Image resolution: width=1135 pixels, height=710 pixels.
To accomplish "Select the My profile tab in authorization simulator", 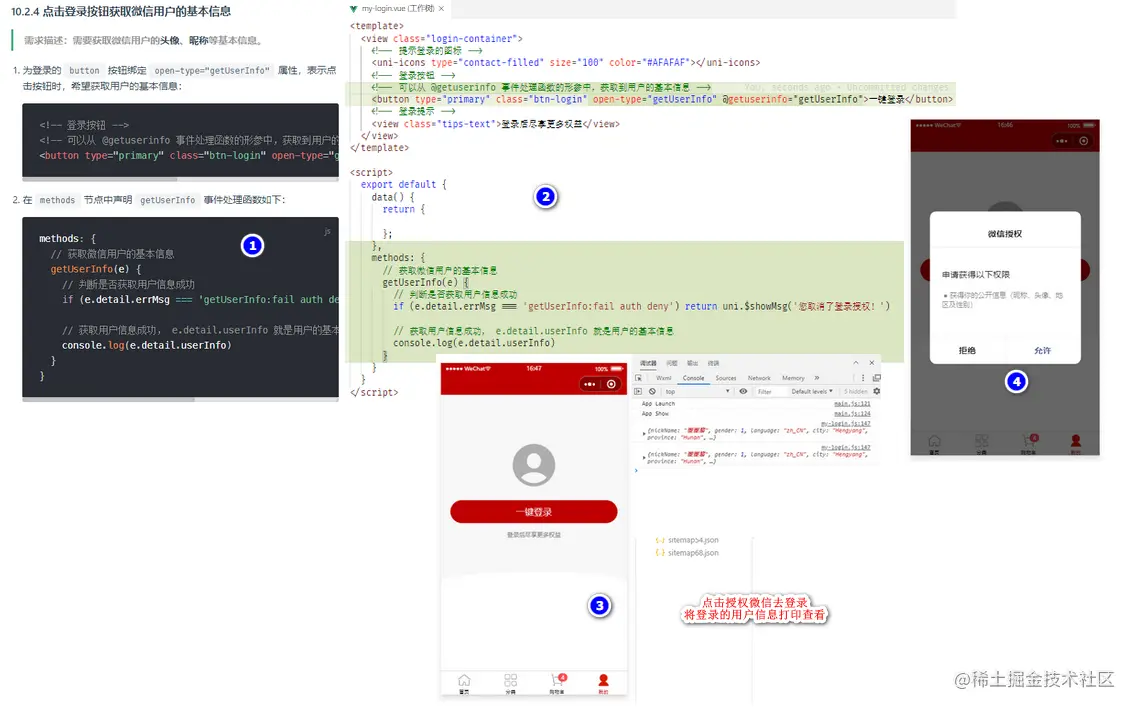I will click(x=1076, y=444).
